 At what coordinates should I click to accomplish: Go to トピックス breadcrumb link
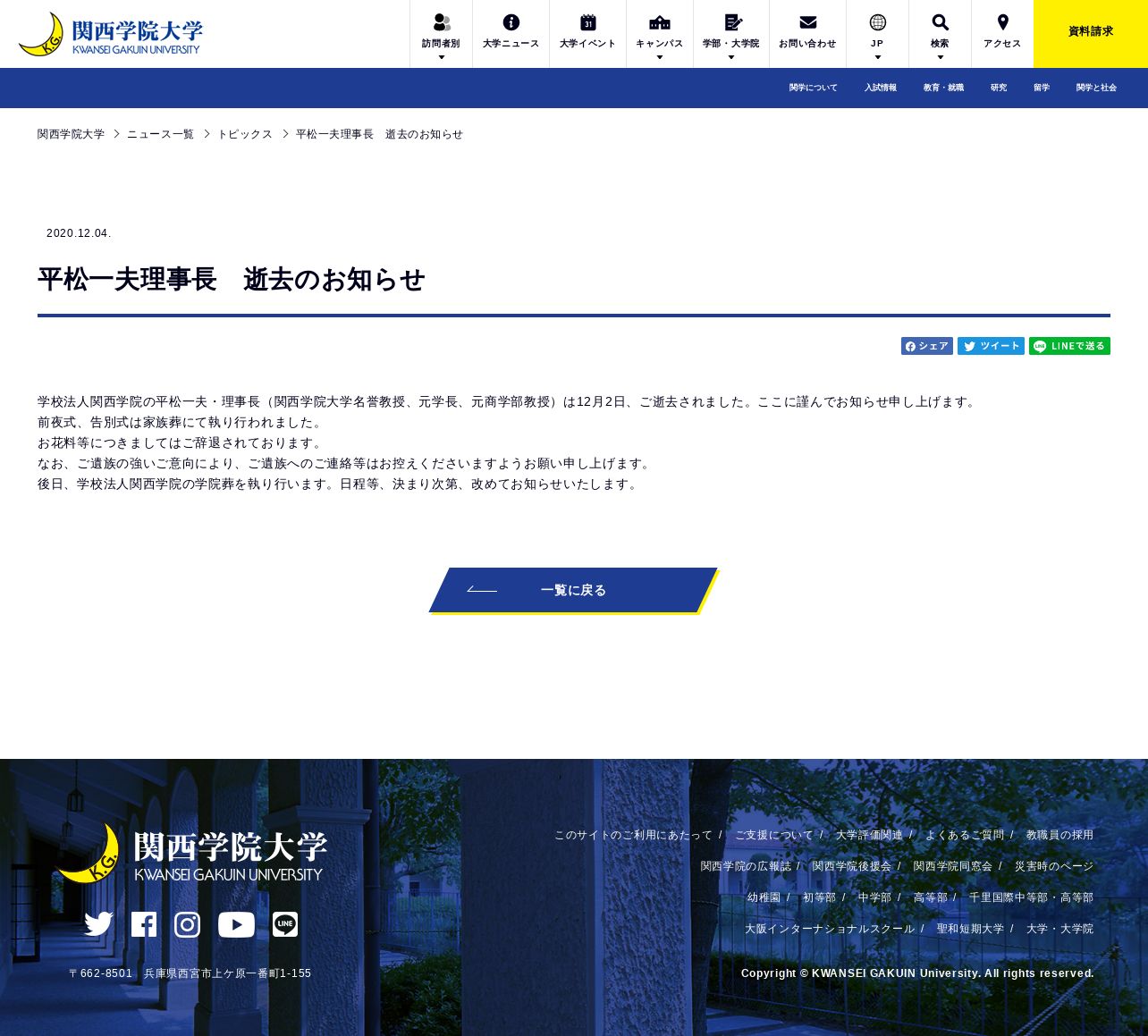pyautogui.click(x=245, y=134)
